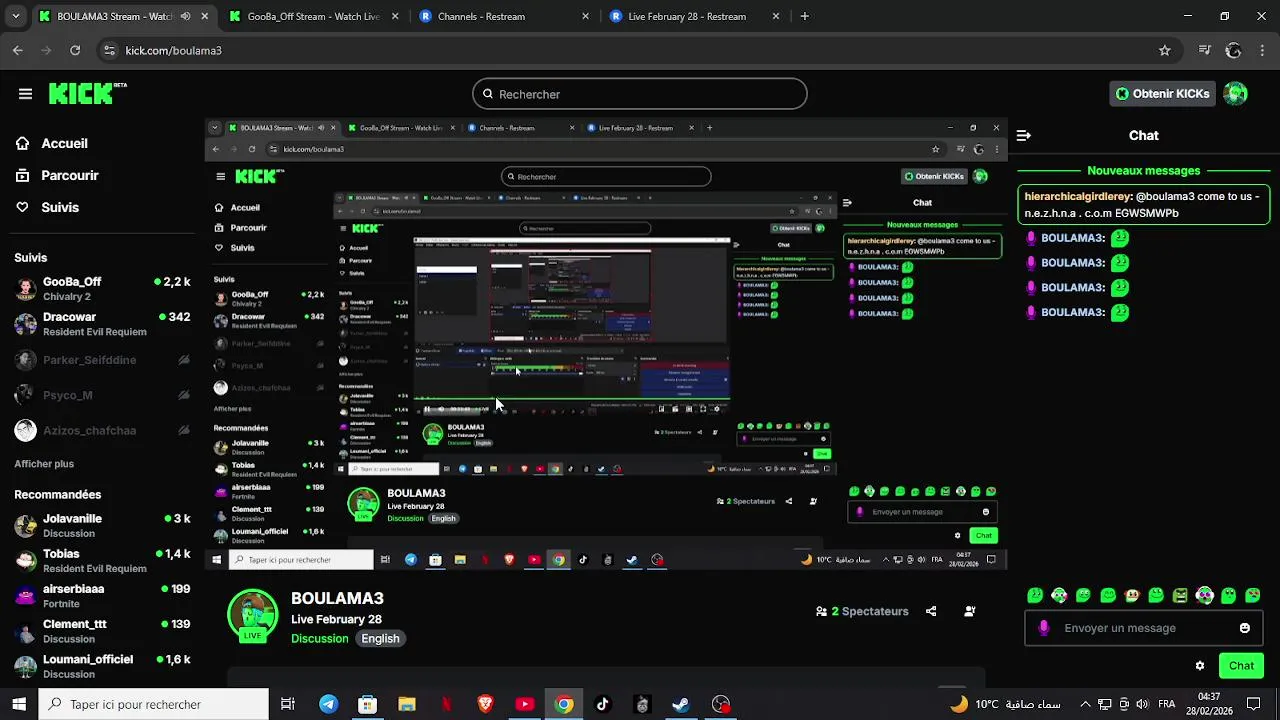
Task: Open TikTok from the taskbar
Action: click(603, 704)
